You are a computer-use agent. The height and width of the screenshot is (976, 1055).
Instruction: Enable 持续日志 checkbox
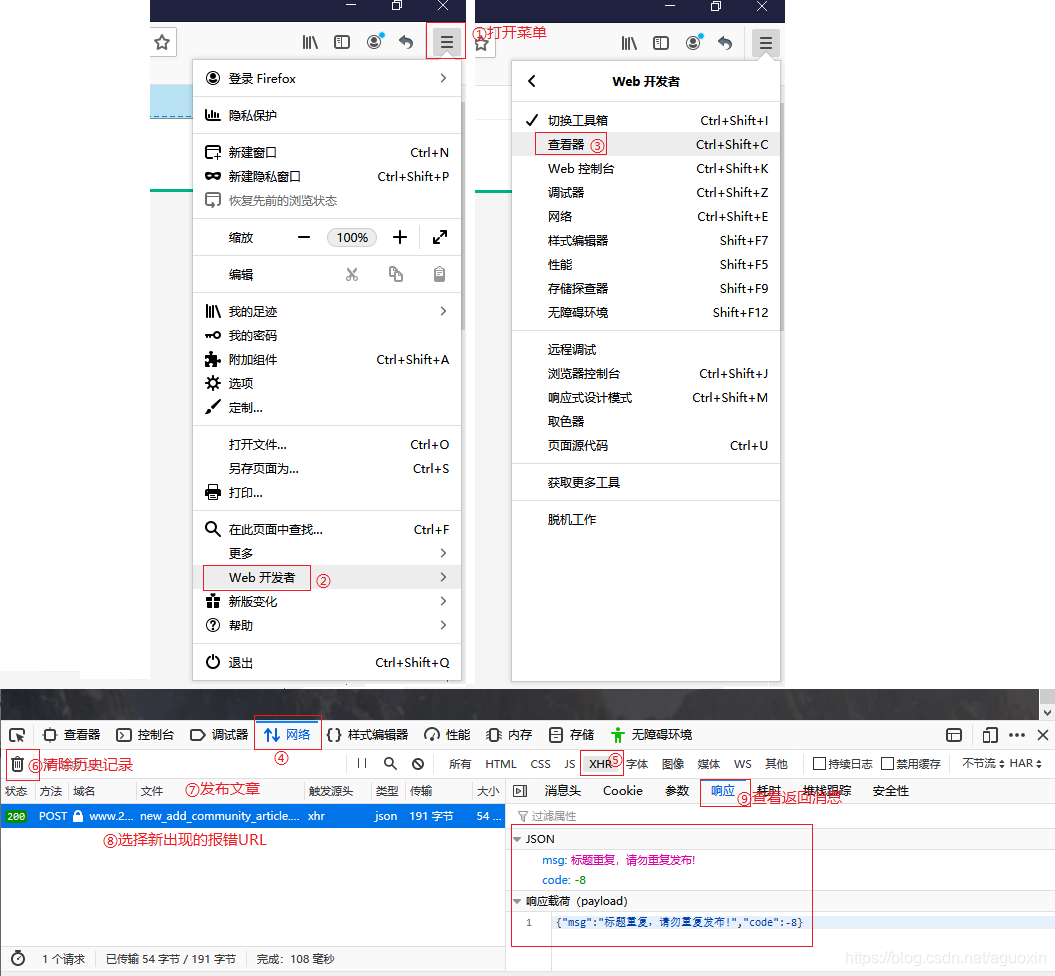tap(819, 763)
